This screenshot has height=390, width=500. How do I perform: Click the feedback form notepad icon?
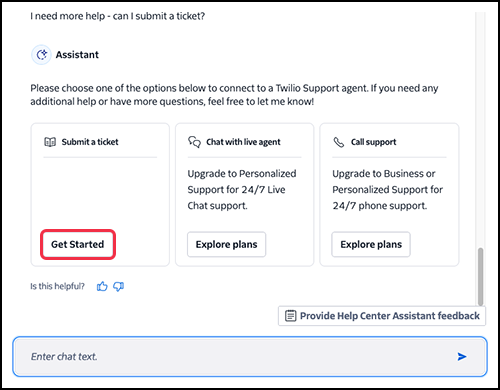tap(290, 316)
